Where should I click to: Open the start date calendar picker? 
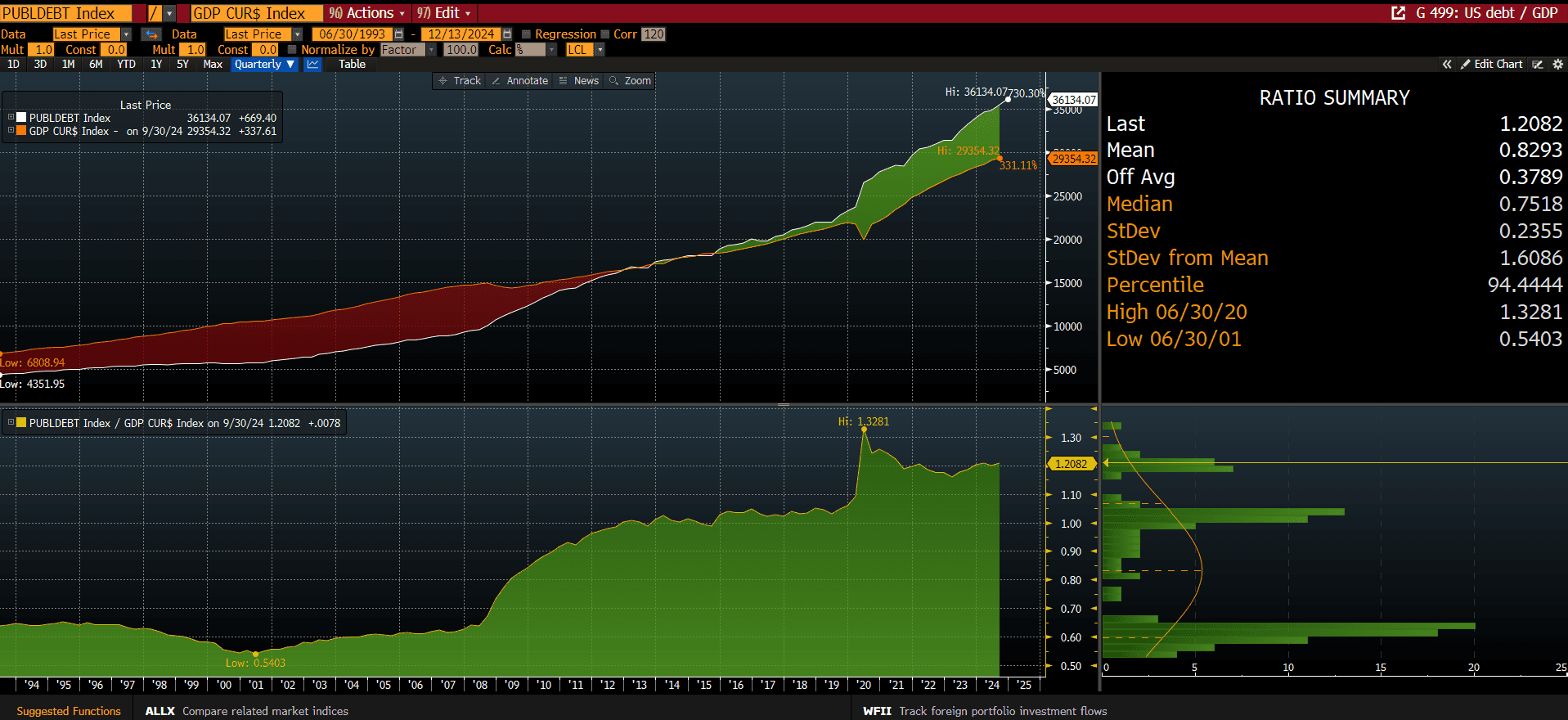coord(398,34)
